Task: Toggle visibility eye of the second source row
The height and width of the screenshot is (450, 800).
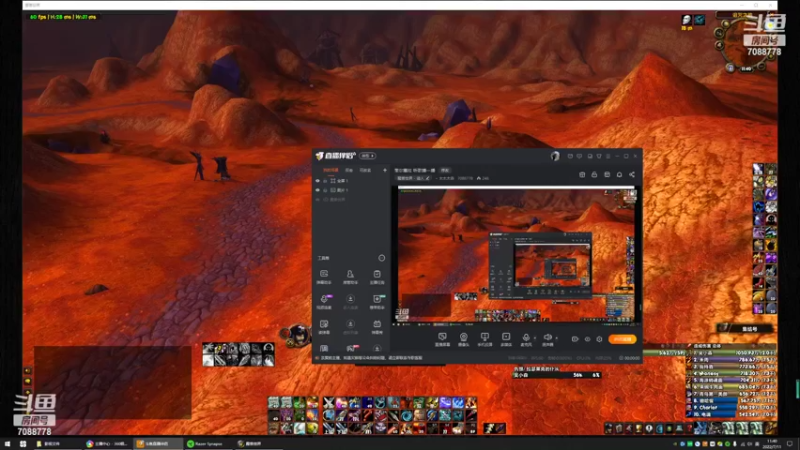Action: (x=317, y=190)
